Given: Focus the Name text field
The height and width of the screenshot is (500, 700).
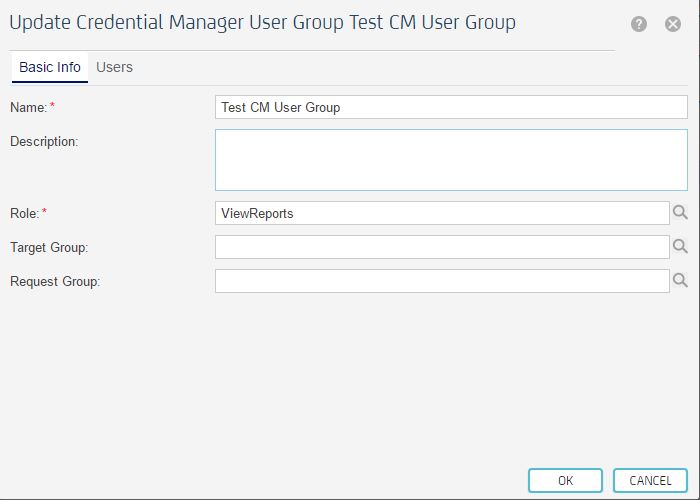Looking at the screenshot, I should pyautogui.click(x=451, y=107).
